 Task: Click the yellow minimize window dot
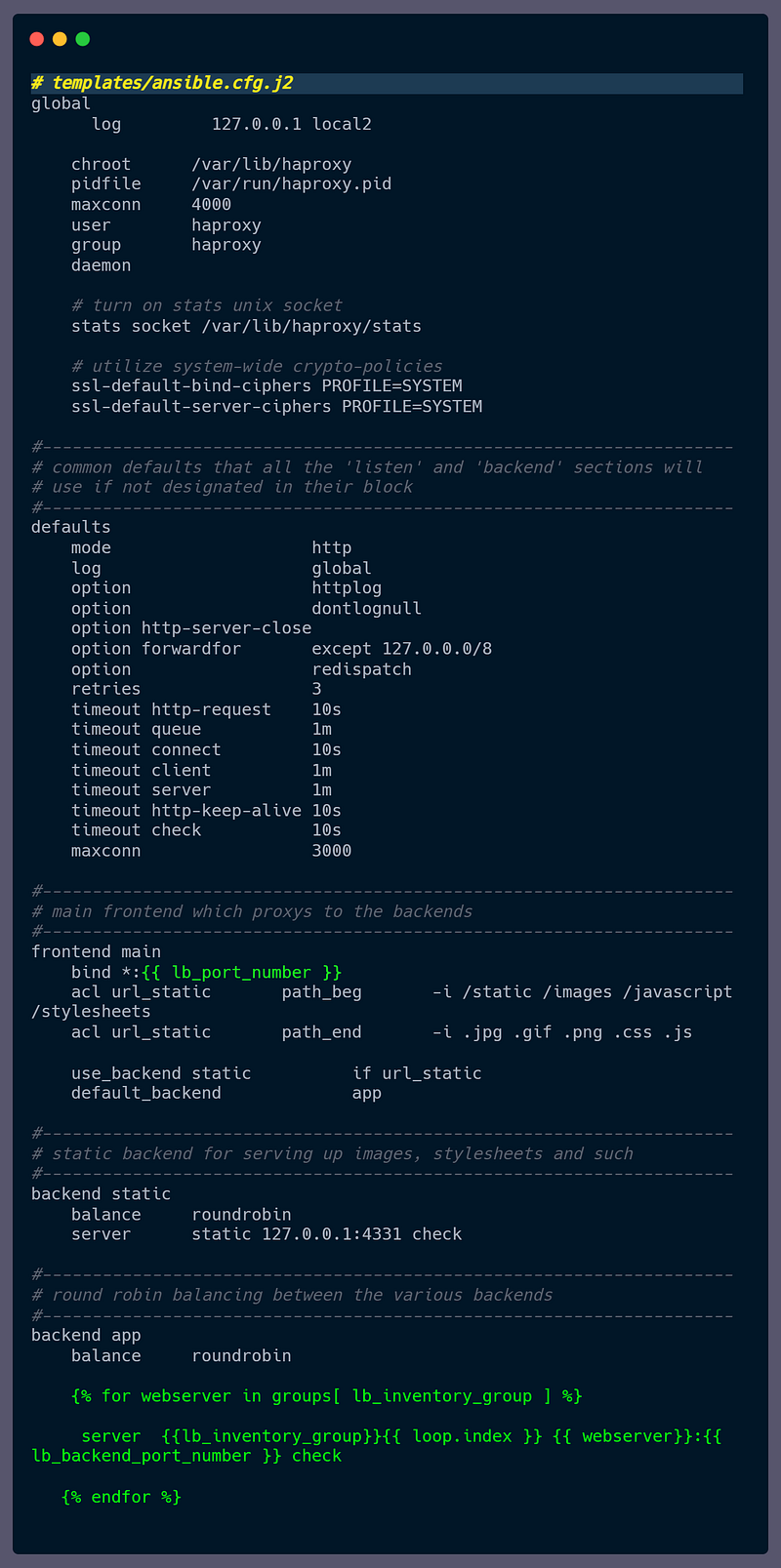[60, 39]
